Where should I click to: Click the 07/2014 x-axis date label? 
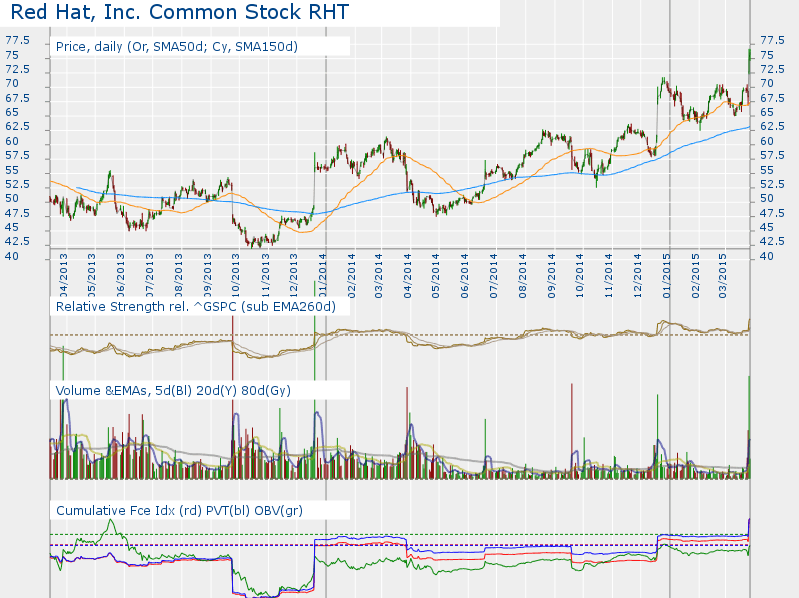click(494, 273)
